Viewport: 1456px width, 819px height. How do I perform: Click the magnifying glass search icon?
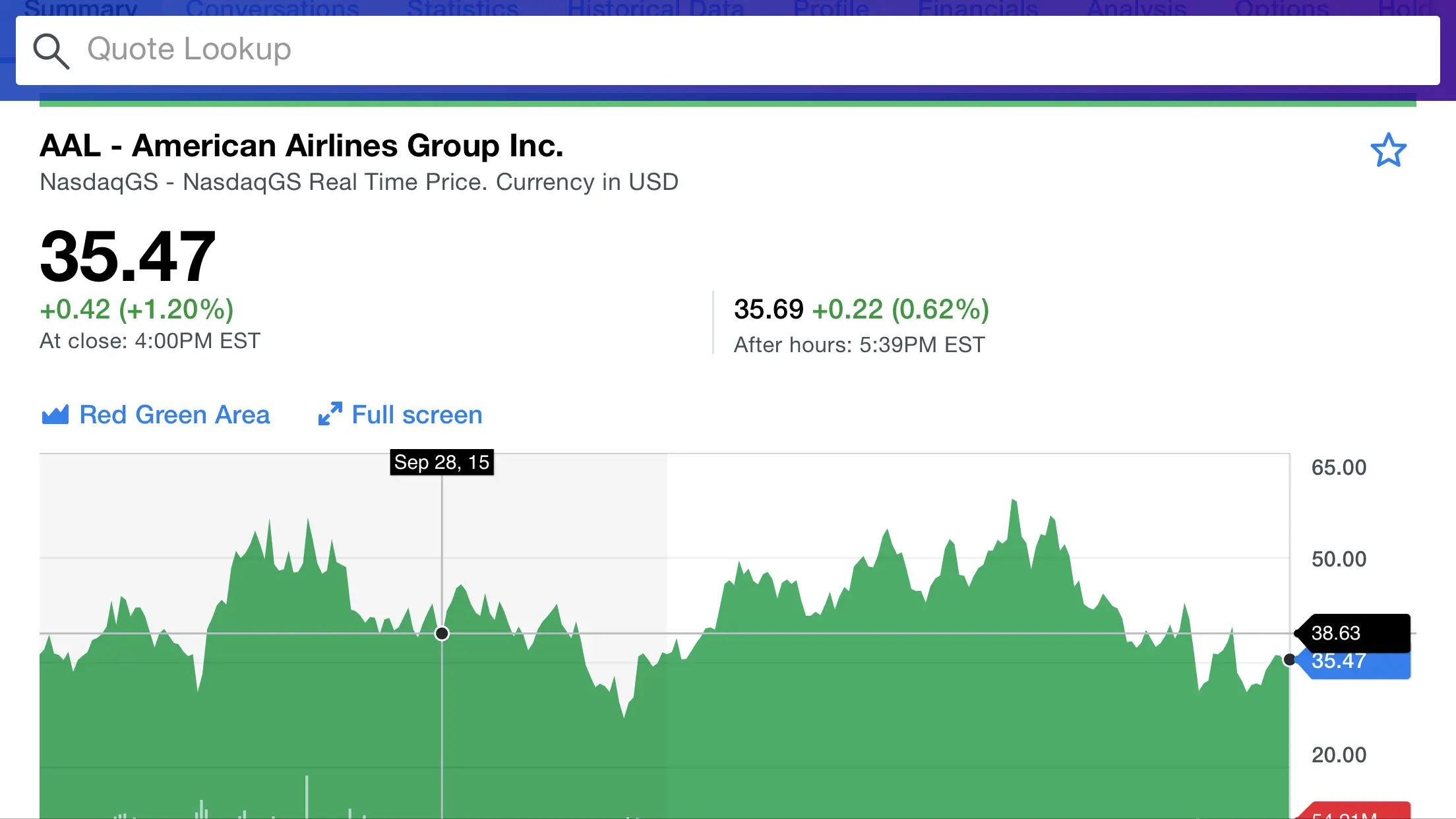[x=51, y=51]
